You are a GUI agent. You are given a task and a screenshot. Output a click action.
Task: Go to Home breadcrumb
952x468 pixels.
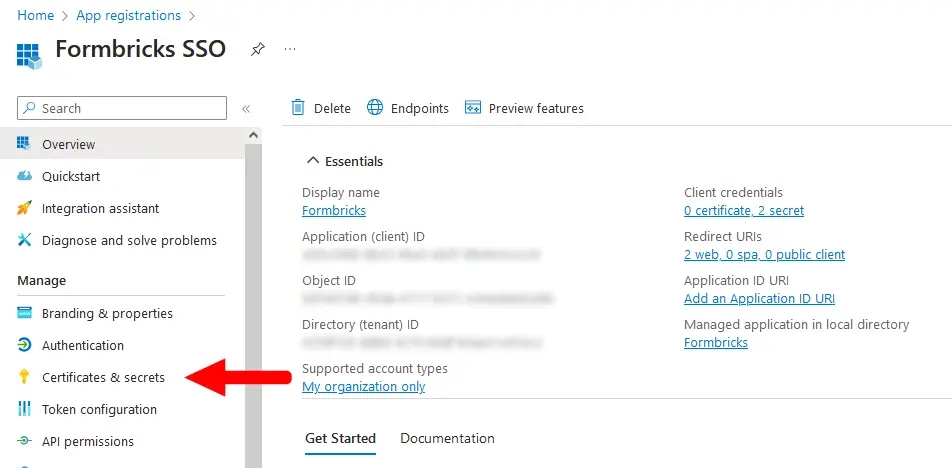tap(35, 15)
